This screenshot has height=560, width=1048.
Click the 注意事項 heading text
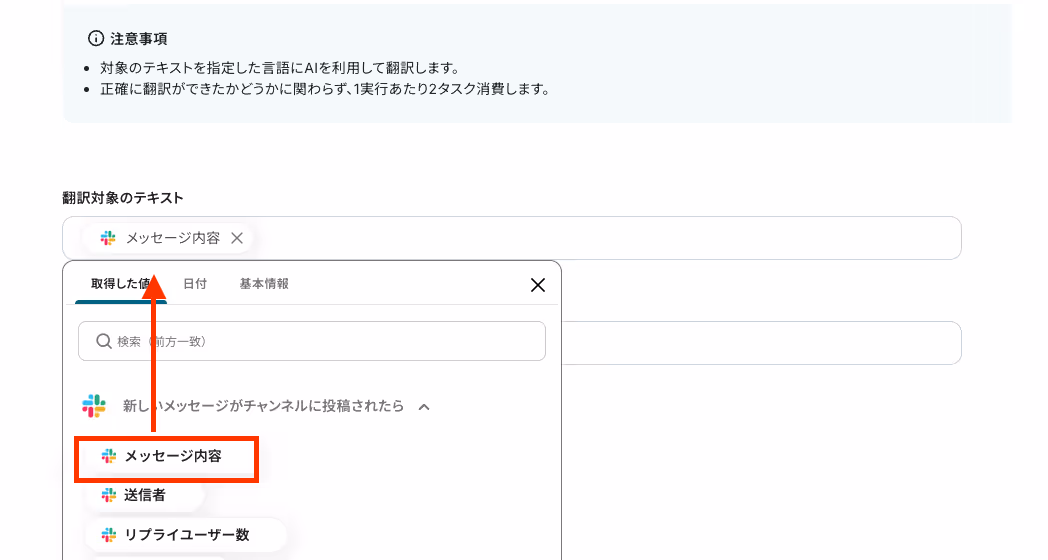pos(138,39)
